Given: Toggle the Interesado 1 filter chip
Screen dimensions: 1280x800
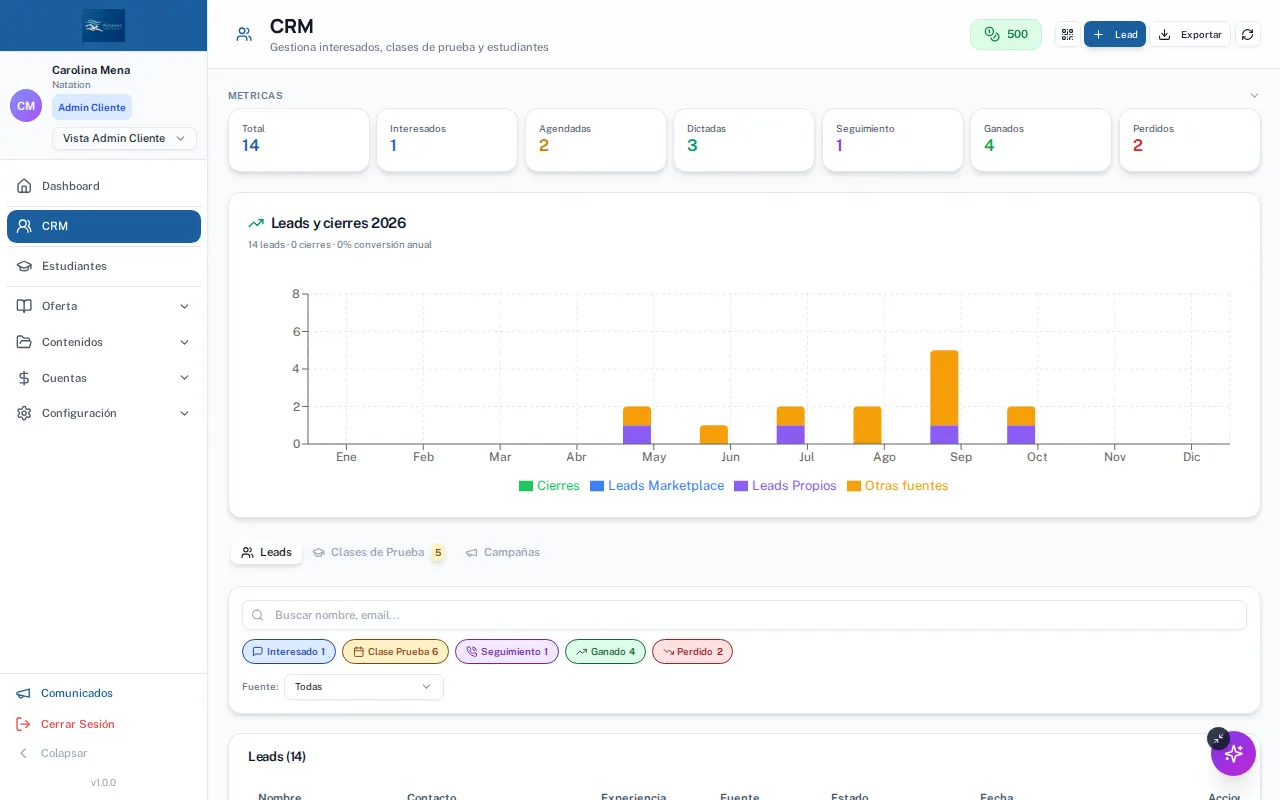Looking at the screenshot, I should (289, 652).
